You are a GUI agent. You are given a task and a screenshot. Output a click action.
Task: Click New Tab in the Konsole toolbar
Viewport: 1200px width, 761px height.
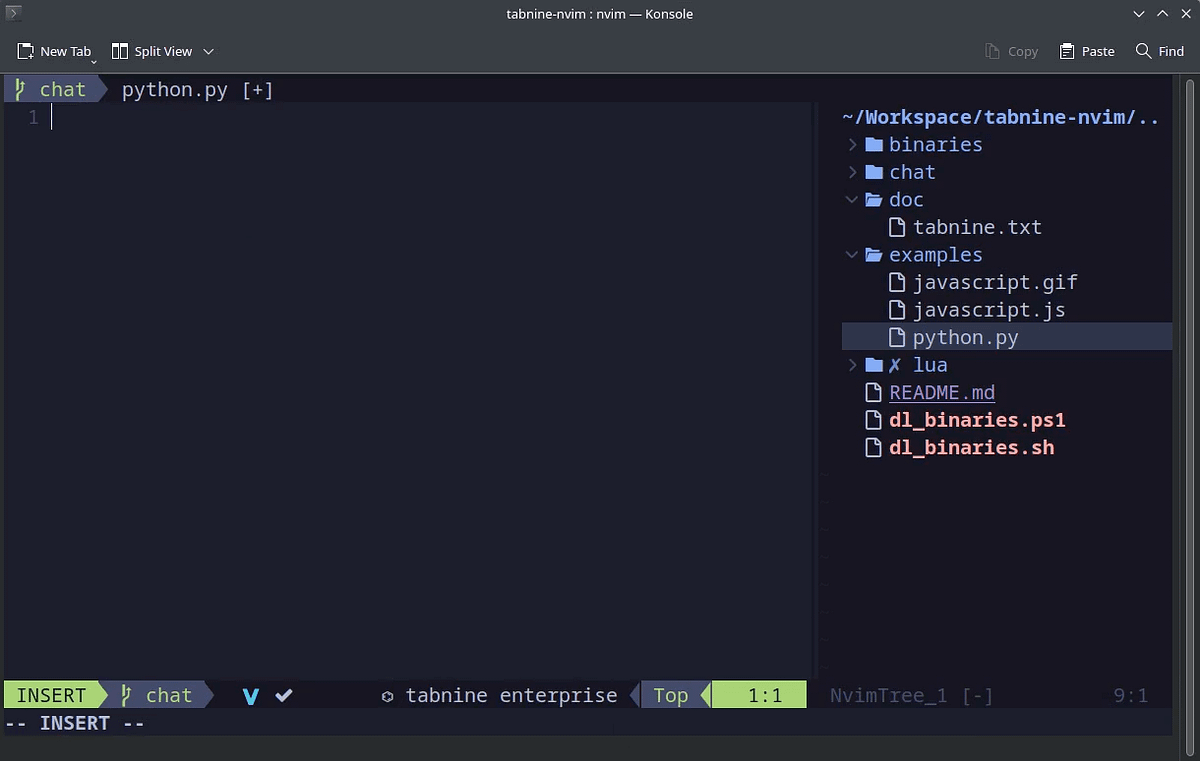tap(55, 51)
